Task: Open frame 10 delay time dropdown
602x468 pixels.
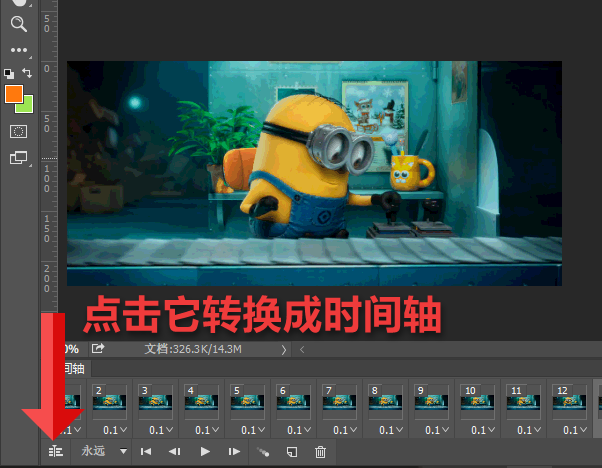Action: [x=483, y=430]
